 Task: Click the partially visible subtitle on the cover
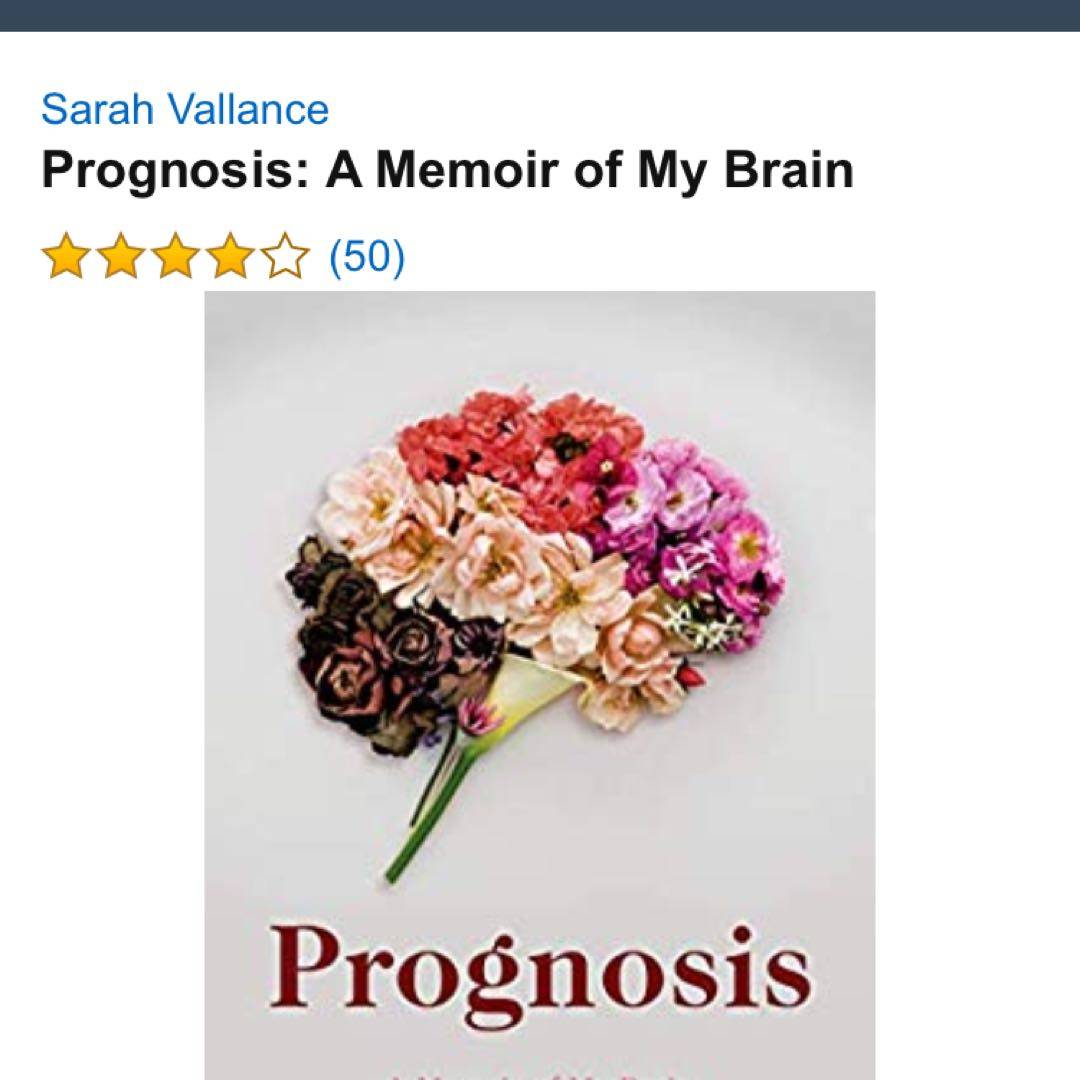[540, 1074]
